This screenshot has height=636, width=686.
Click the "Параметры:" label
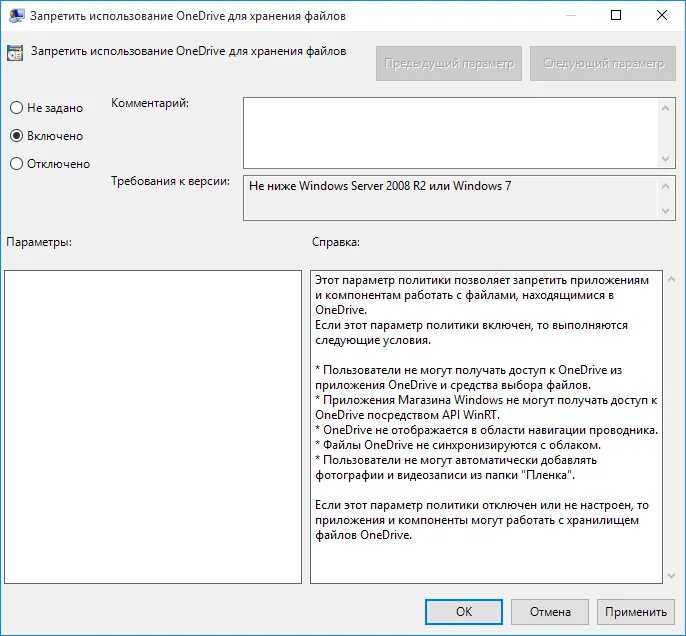(x=39, y=242)
